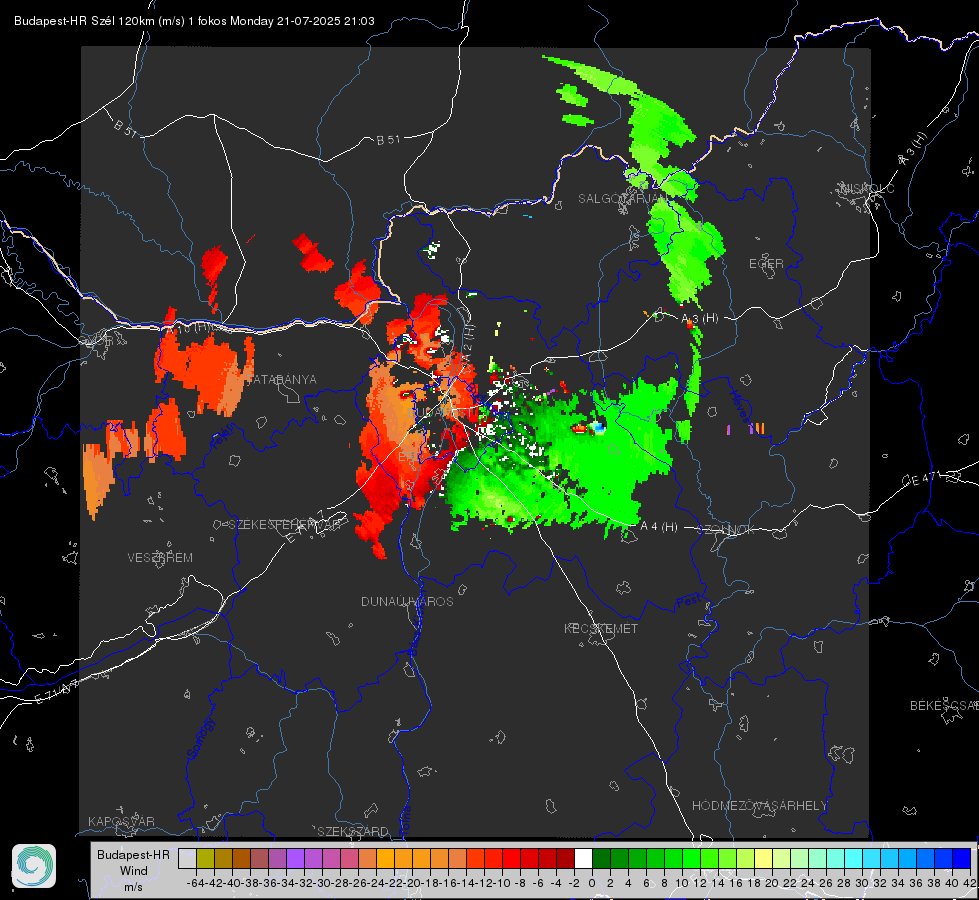Image resolution: width=979 pixels, height=900 pixels.
Task: Click the white zero-velocity legend swatch
Action: point(583,858)
